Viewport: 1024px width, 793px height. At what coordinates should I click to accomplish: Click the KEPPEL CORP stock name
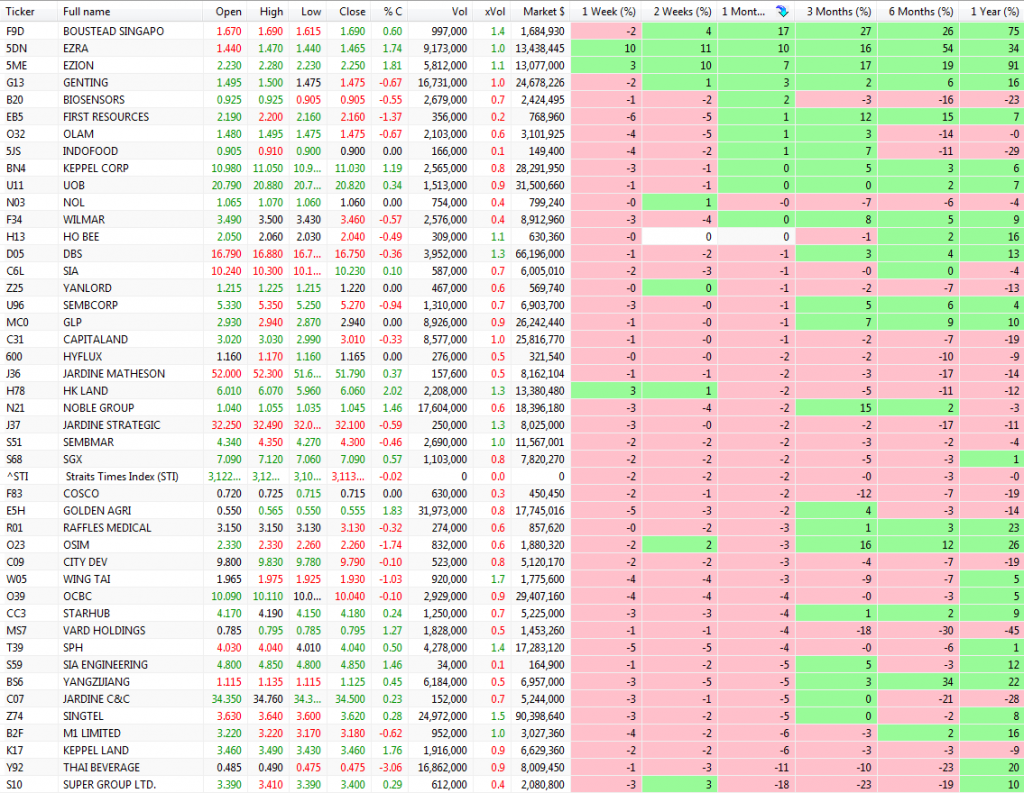click(96, 168)
